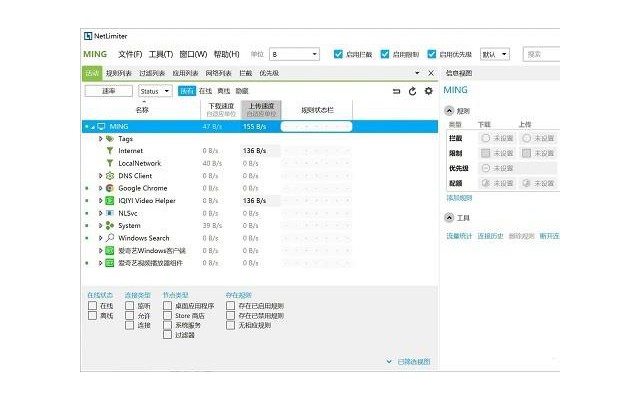Click the 配额 upload rule icon
640x400 pixels.
tap(527, 183)
